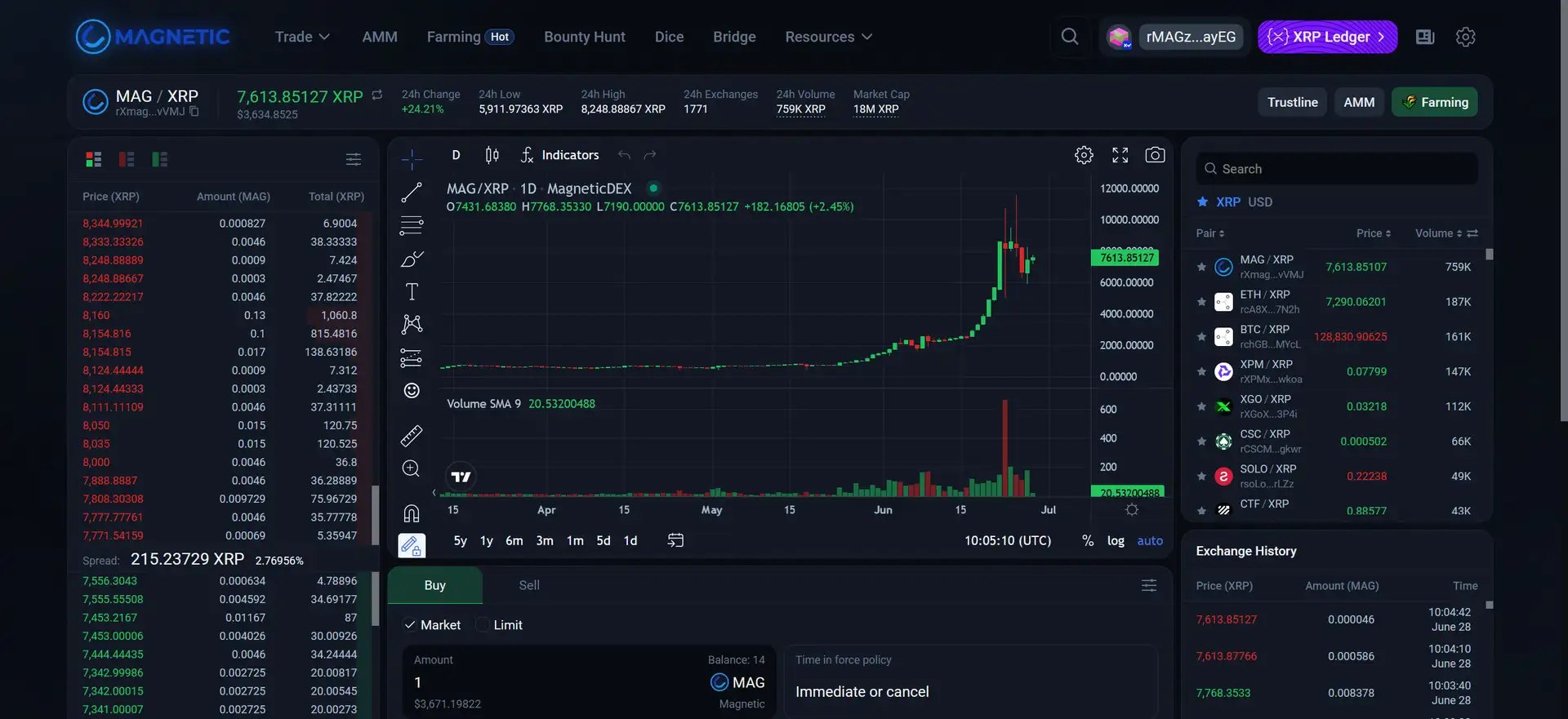Select the Market order checkbox
Viewport: 1568px width, 719px height.
[x=410, y=625]
